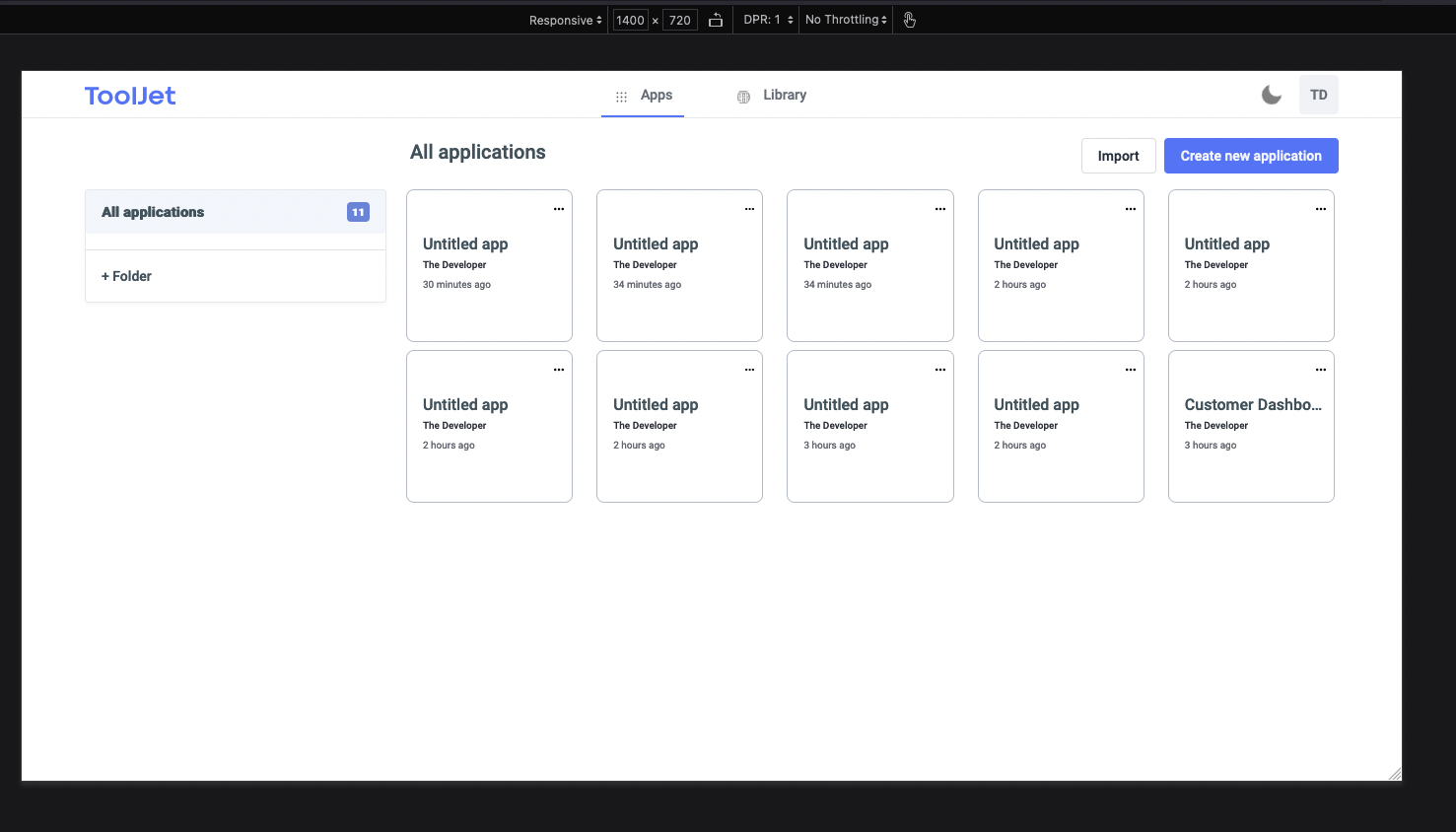Click the 11 count badge in the sidebar
This screenshot has height=832, width=1456.
[358, 212]
